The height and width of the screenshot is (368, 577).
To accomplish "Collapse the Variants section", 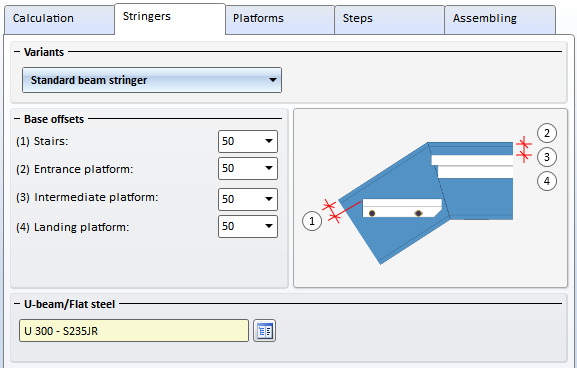I will coord(17,52).
